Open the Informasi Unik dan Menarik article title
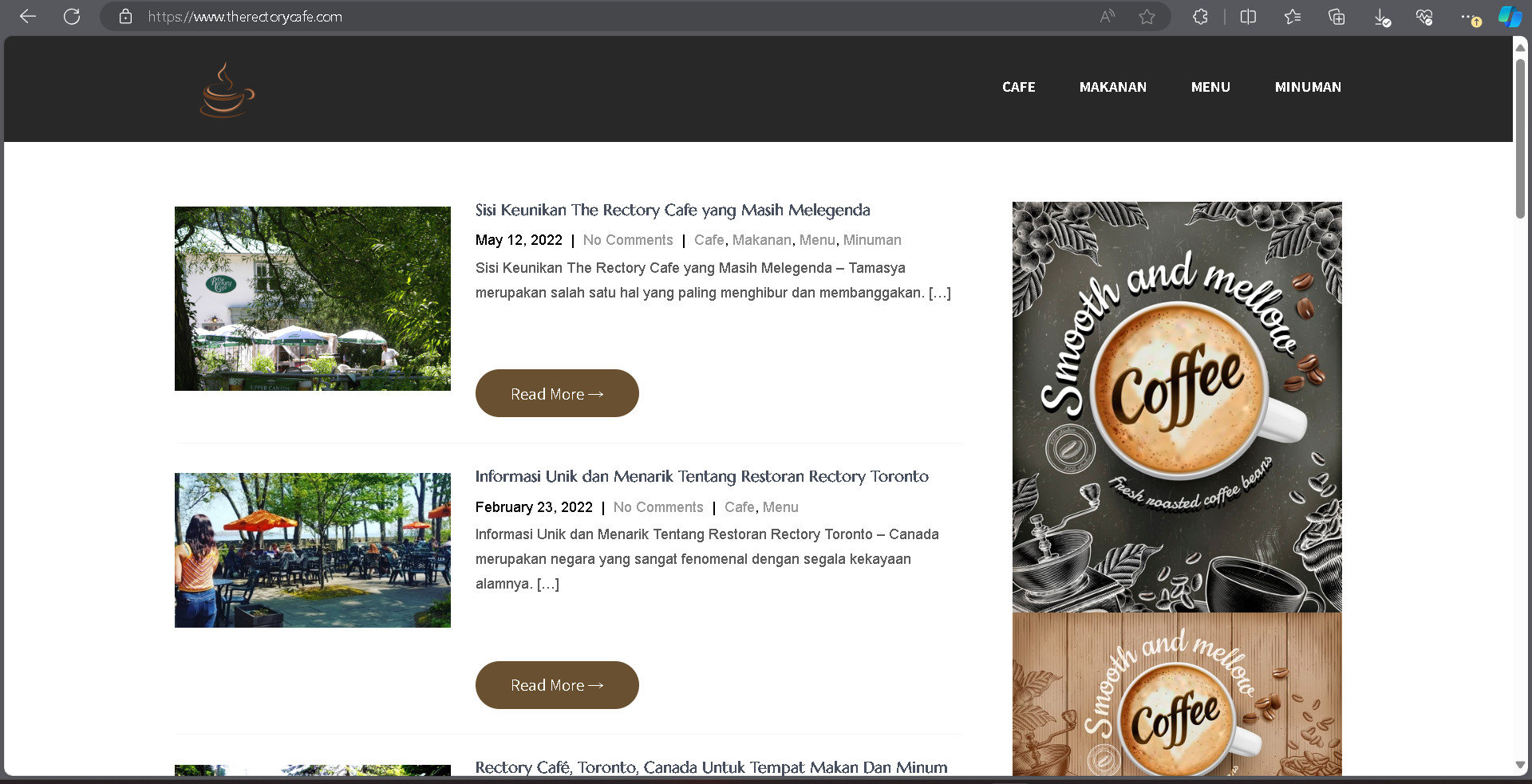 click(x=701, y=477)
